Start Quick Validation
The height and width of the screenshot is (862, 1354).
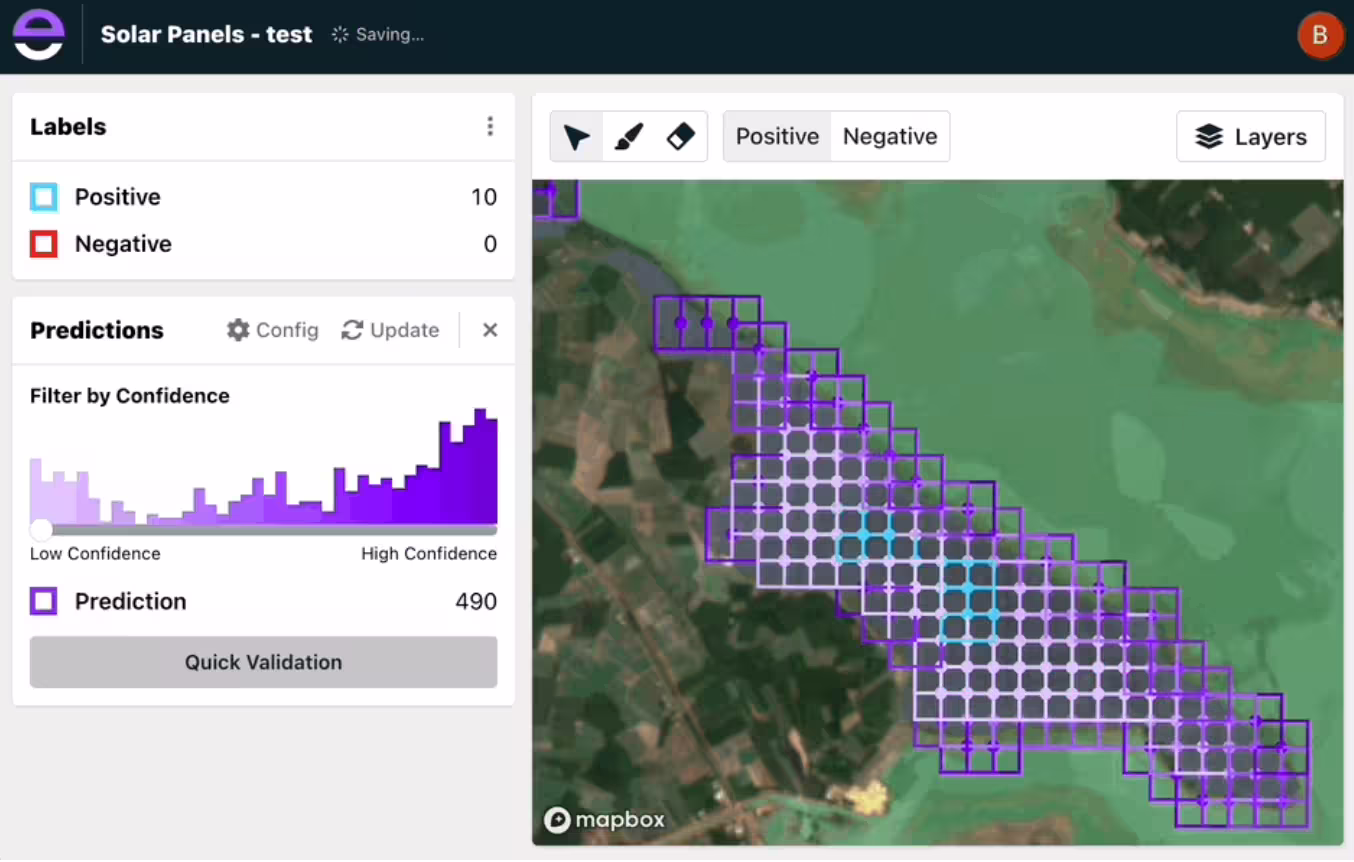[x=264, y=662]
